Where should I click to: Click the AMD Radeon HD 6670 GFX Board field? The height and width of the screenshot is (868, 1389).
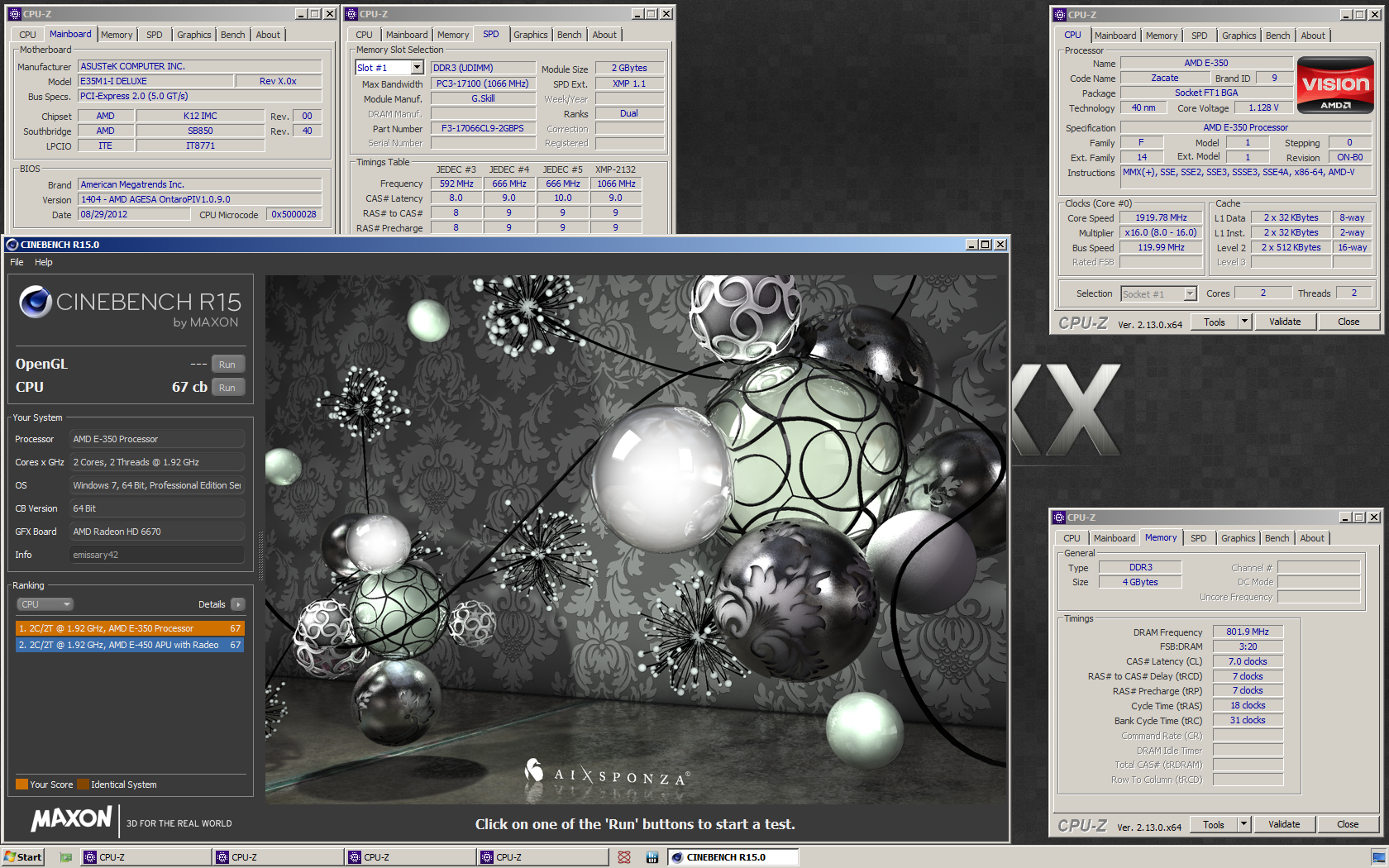(x=157, y=532)
